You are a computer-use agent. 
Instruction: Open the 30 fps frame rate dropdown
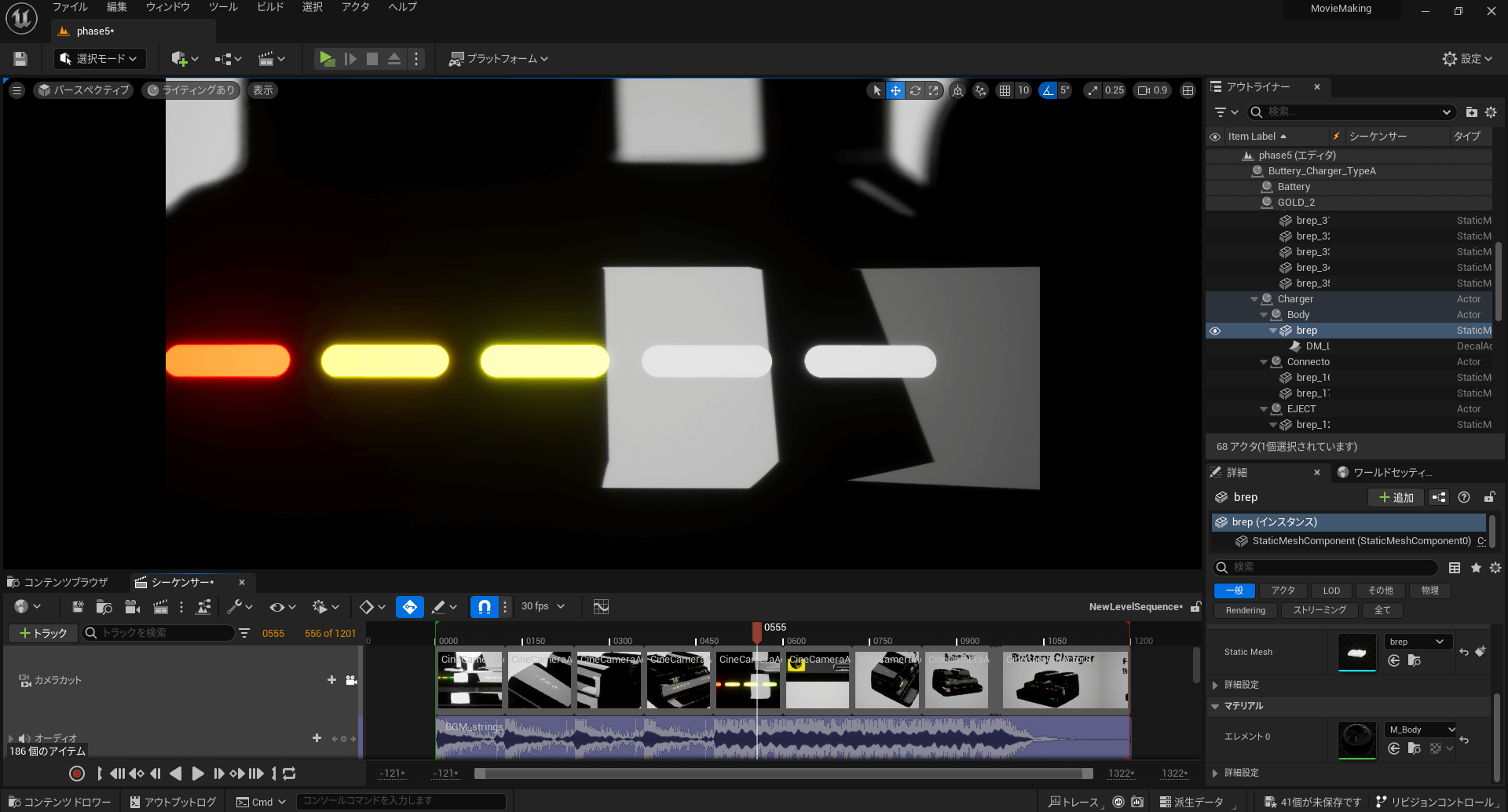tap(544, 606)
